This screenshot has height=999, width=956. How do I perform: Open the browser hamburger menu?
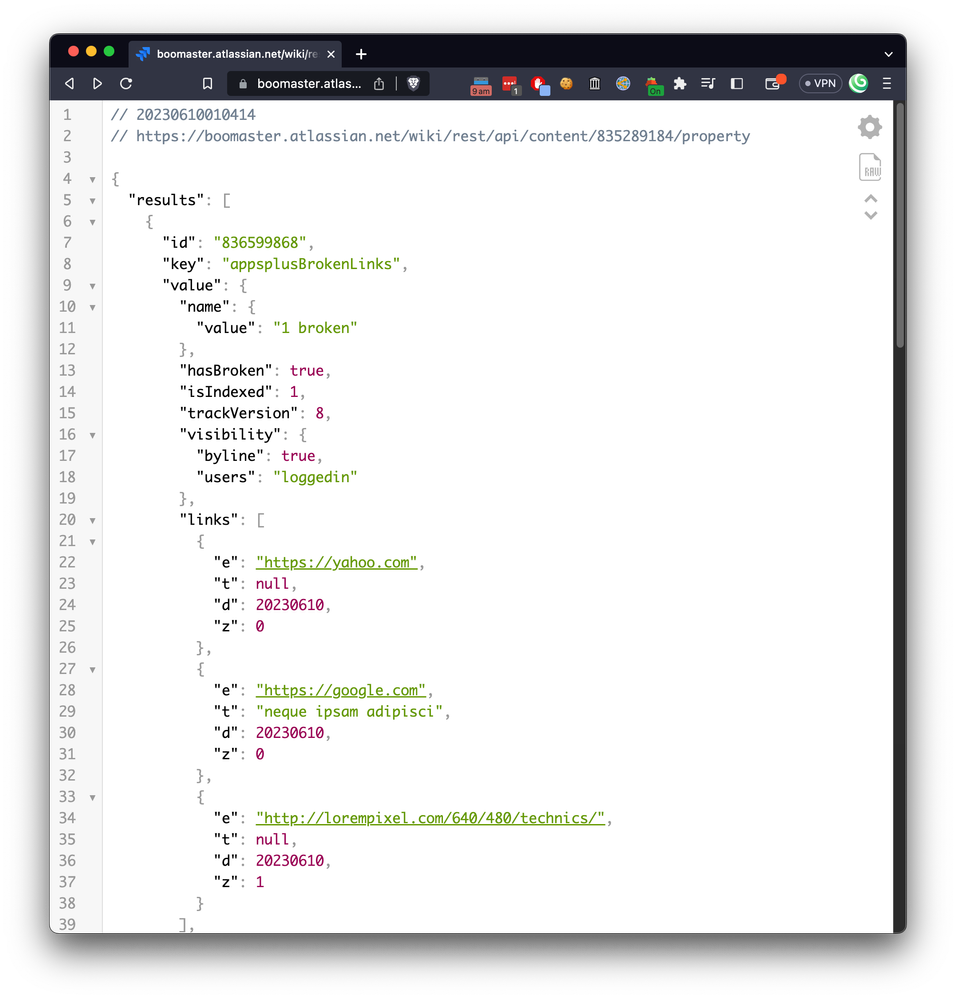(886, 84)
